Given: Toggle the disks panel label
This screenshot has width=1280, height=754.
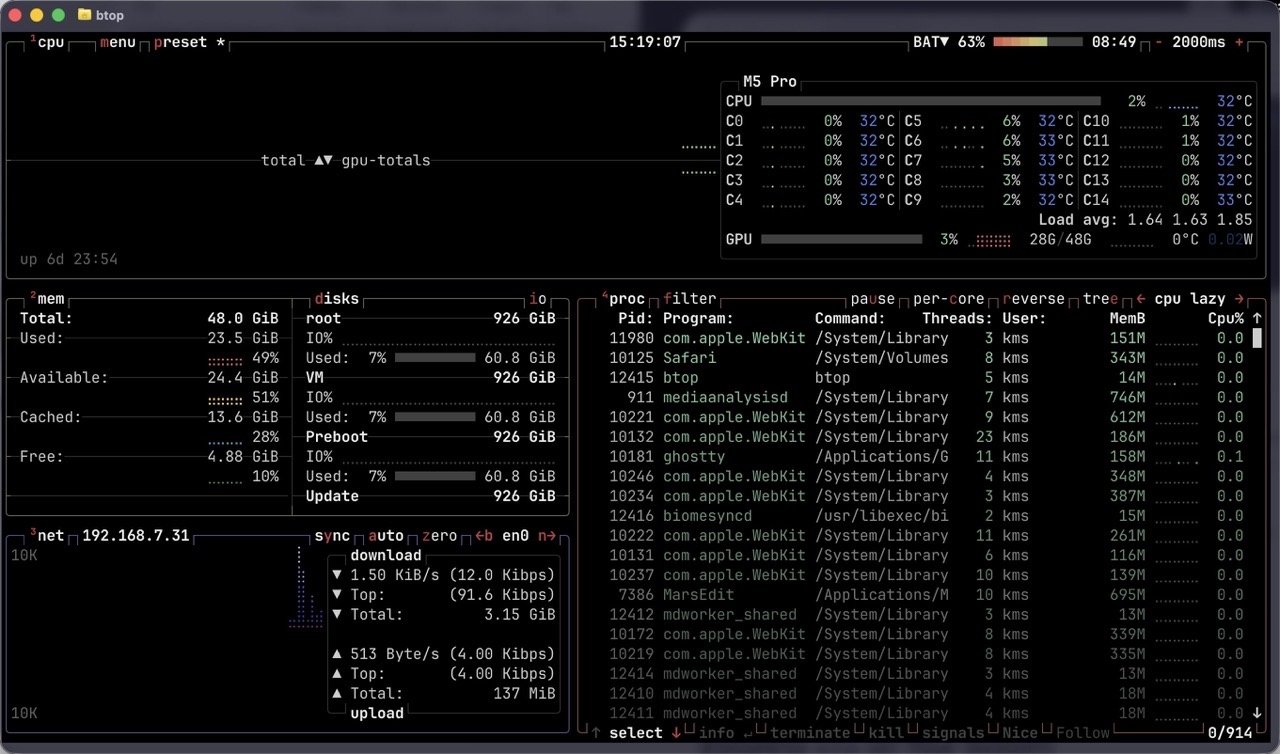Looking at the screenshot, I should (x=336, y=299).
